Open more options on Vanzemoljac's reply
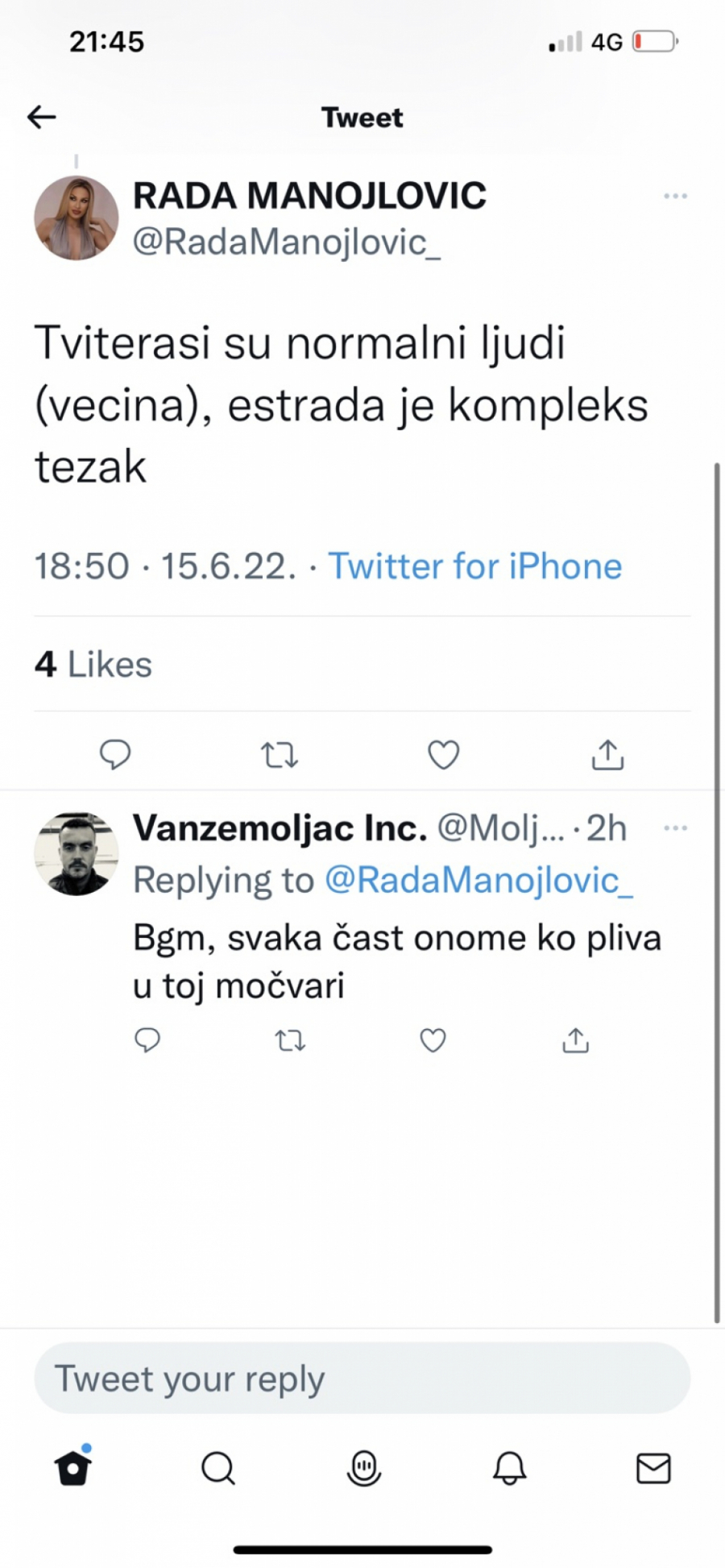The height and width of the screenshot is (1568, 725). [675, 828]
